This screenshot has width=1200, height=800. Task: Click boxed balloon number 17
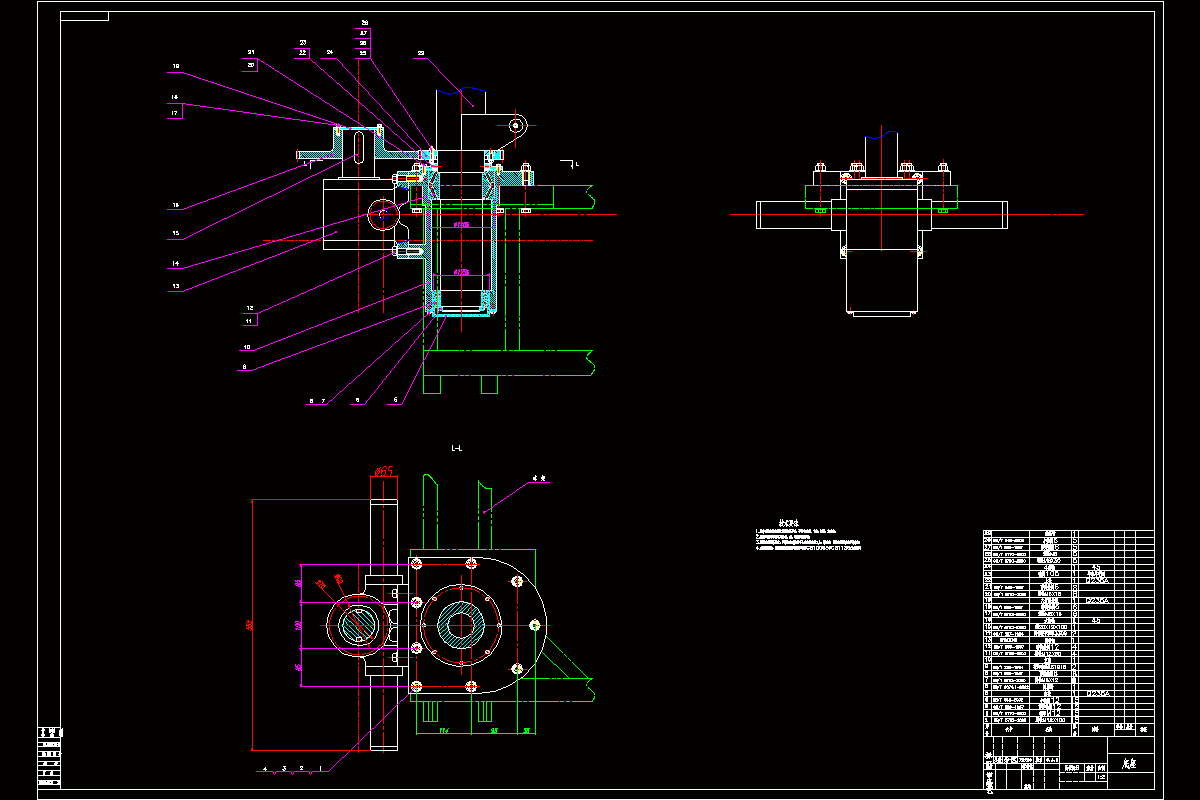(175, 113)
